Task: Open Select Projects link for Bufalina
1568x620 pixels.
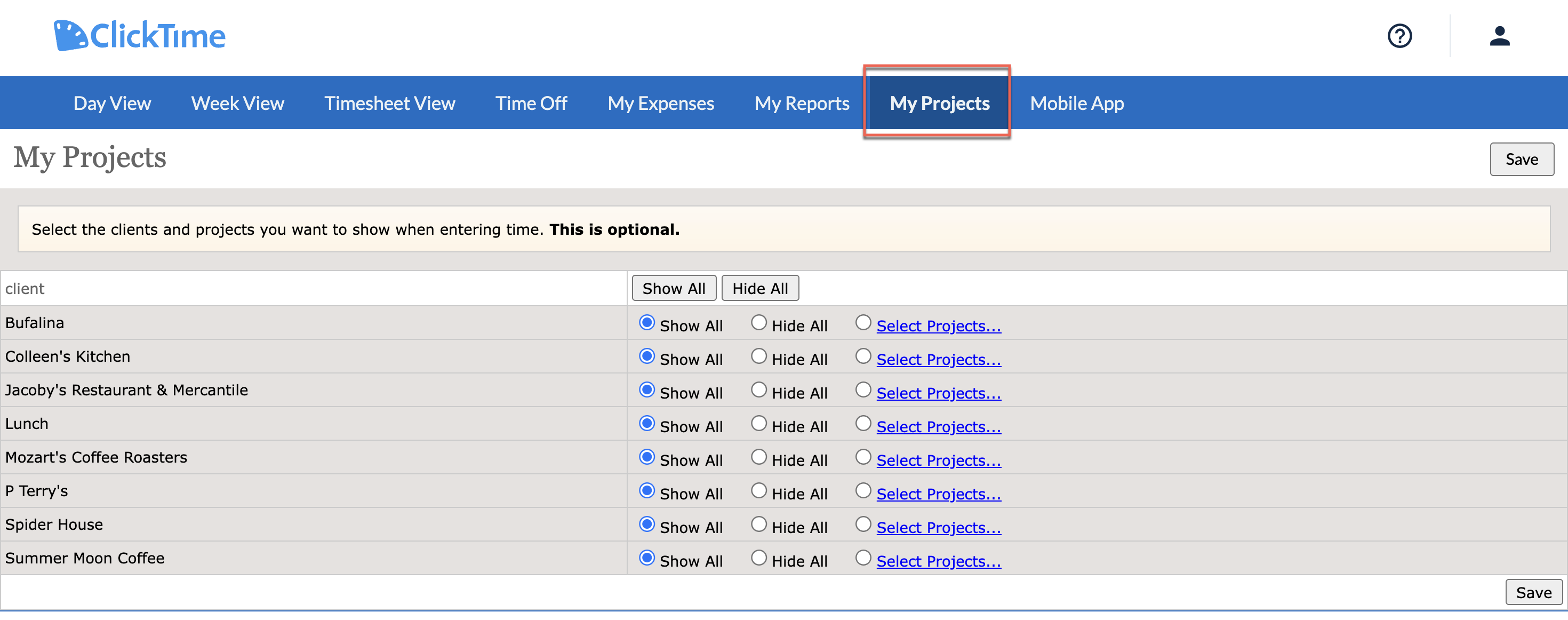Action: click(939, 326)
